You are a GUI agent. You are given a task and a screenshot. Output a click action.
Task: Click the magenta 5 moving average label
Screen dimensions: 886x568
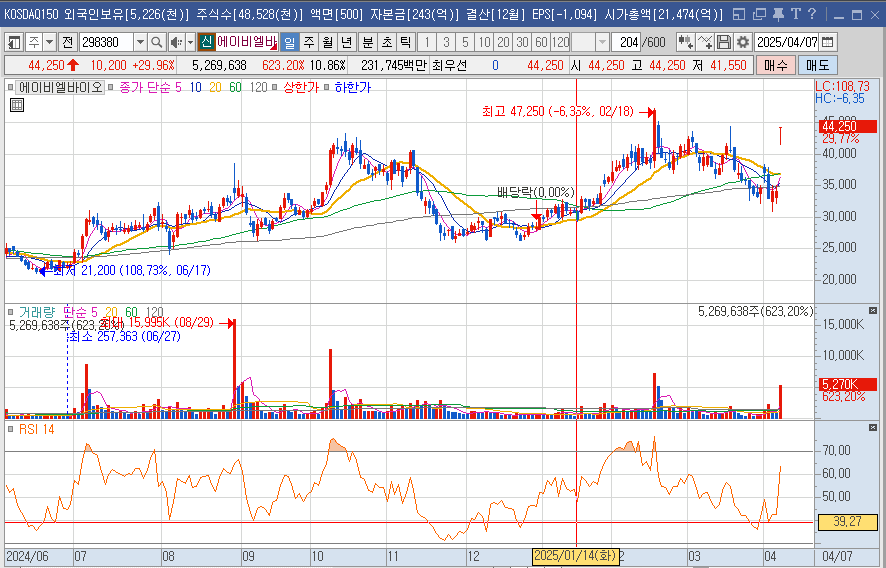[x=179, y=88]
